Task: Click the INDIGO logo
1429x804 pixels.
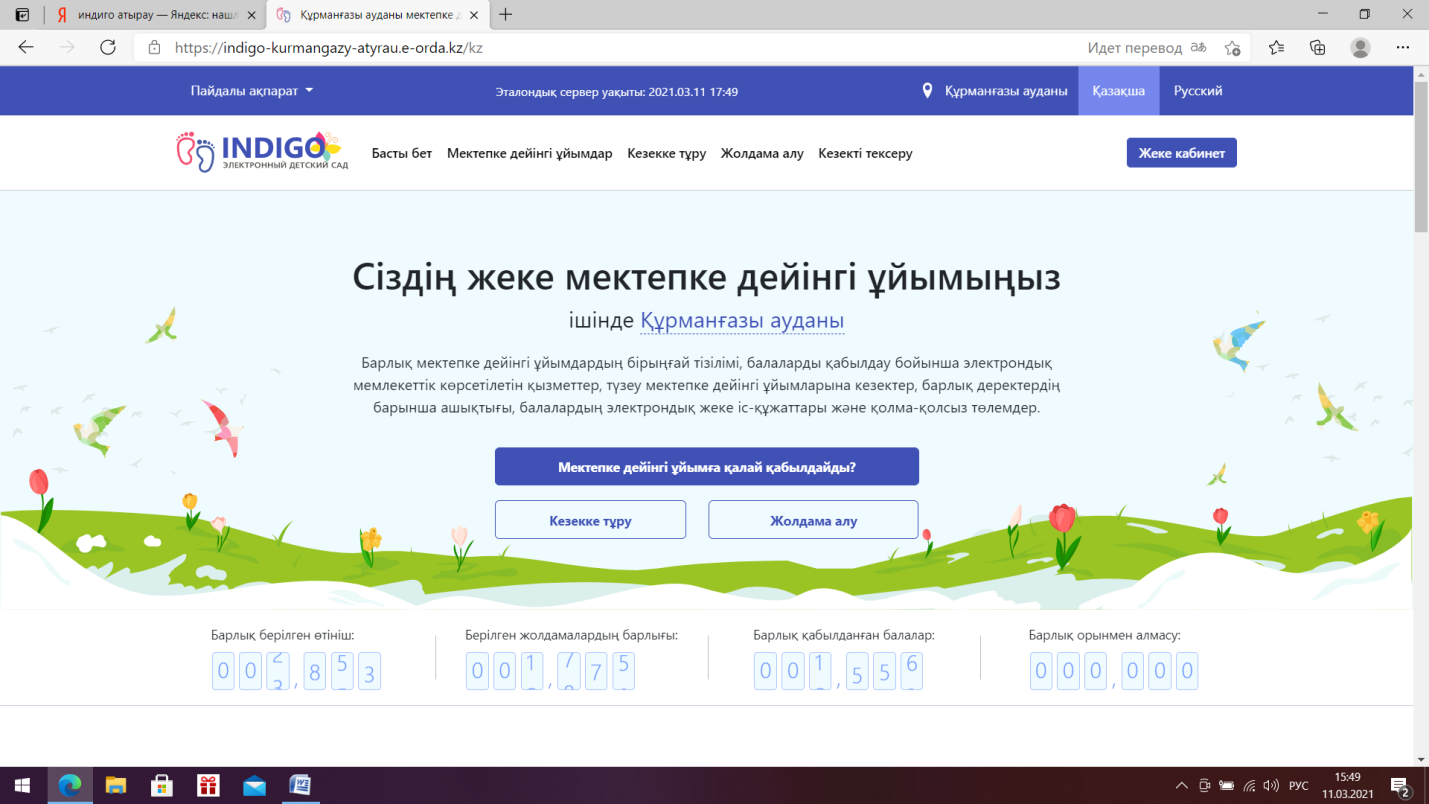Action: 261,152
